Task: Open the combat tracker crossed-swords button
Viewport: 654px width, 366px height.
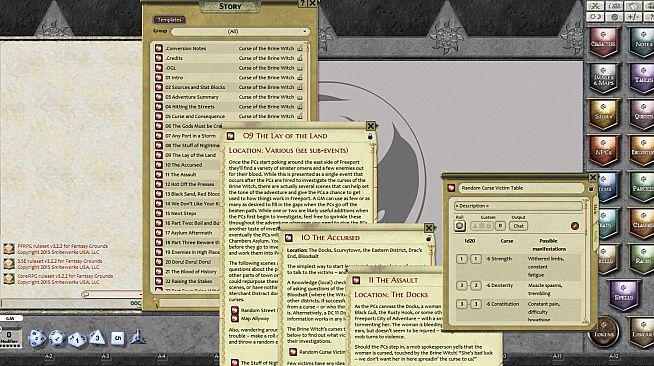Action: [595, 6]
